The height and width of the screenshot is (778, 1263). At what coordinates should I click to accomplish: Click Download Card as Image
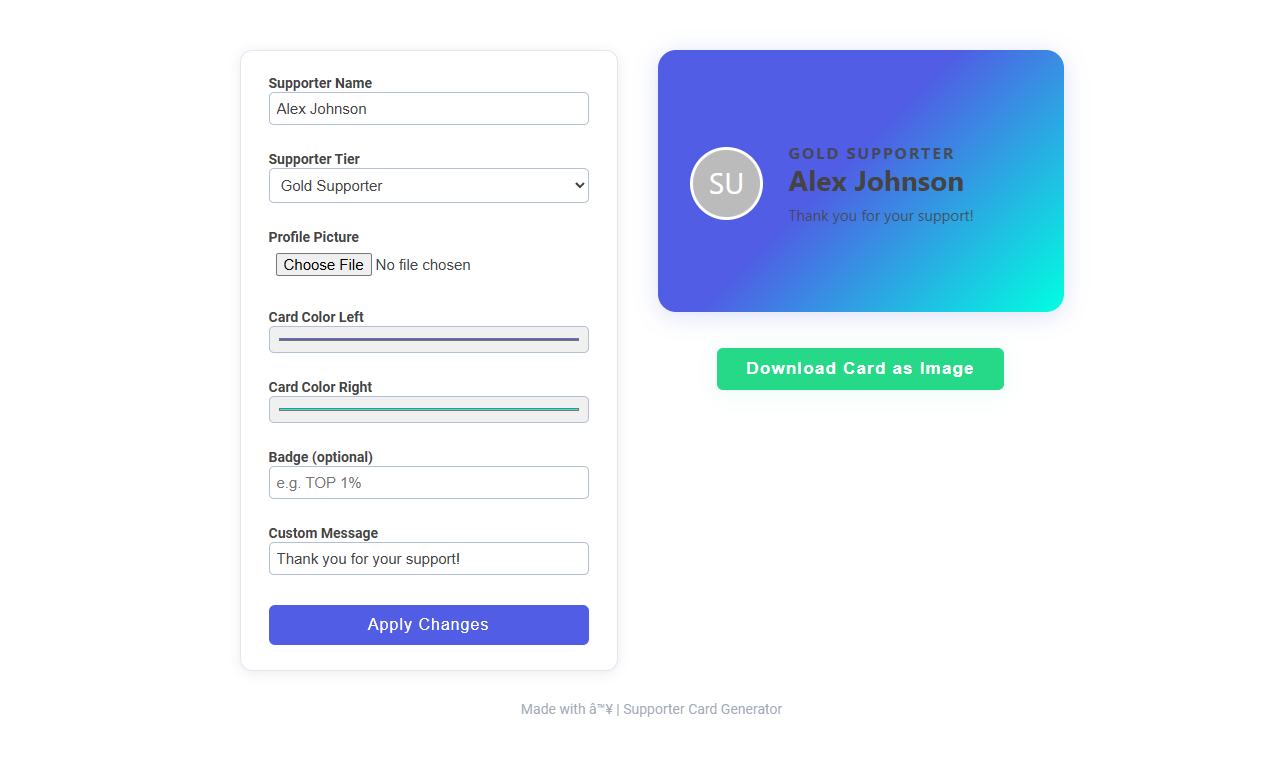coord(860,368)
